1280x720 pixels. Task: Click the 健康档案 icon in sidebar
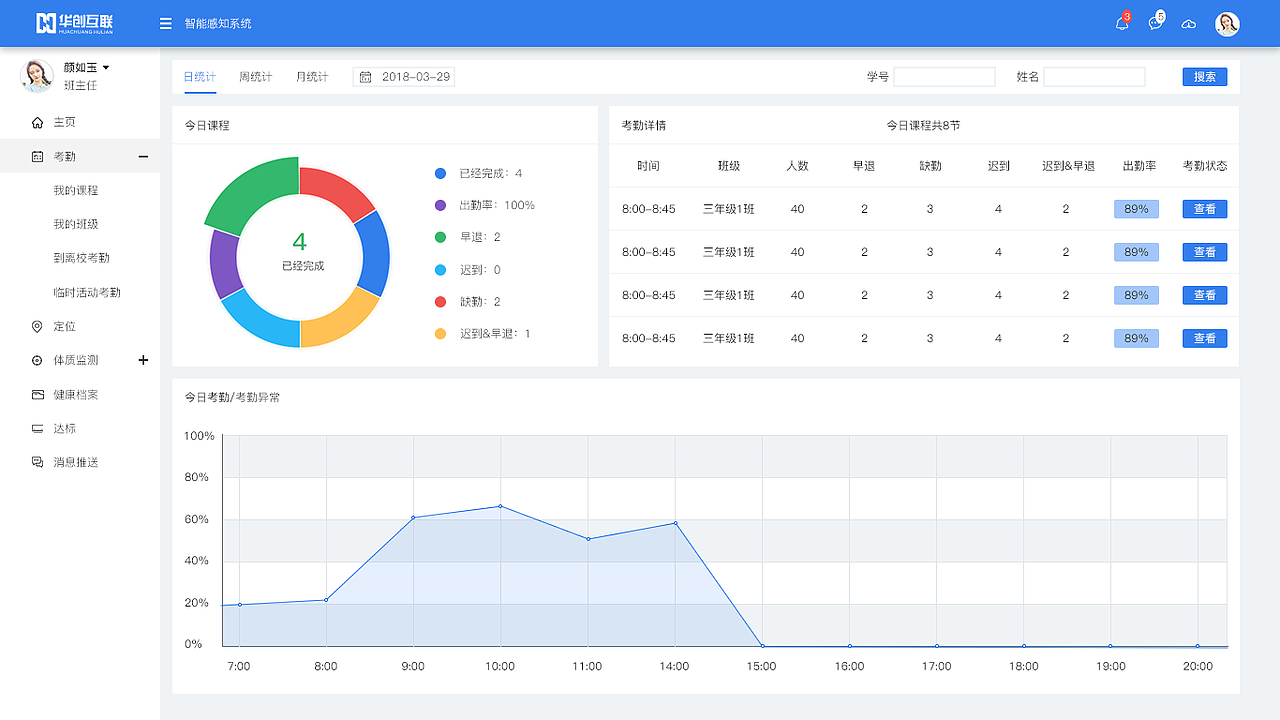pyautogui.click(x=38, y=394)
